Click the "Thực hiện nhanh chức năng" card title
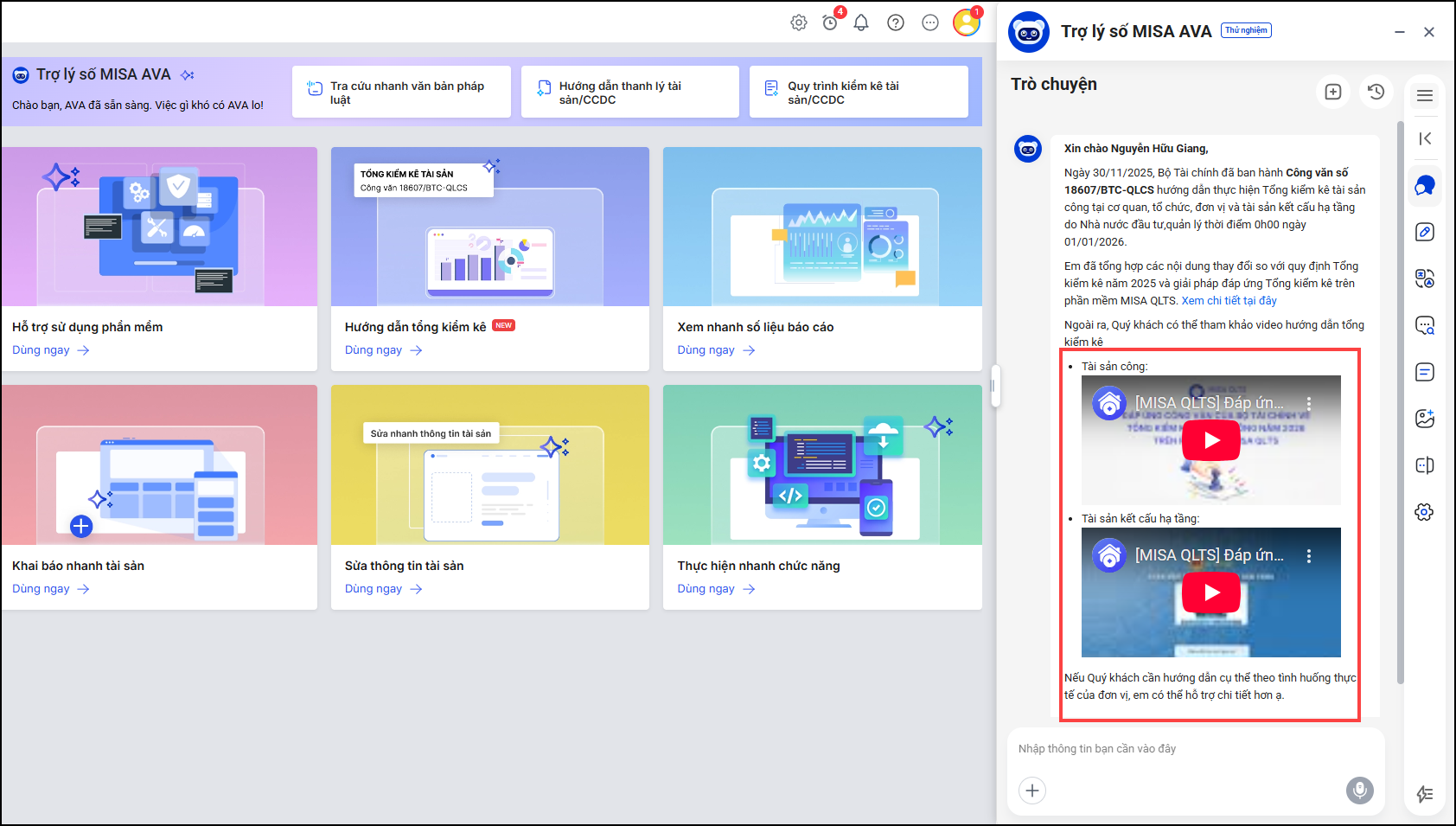Screen dimensions: 1456x826 point(759,566)
